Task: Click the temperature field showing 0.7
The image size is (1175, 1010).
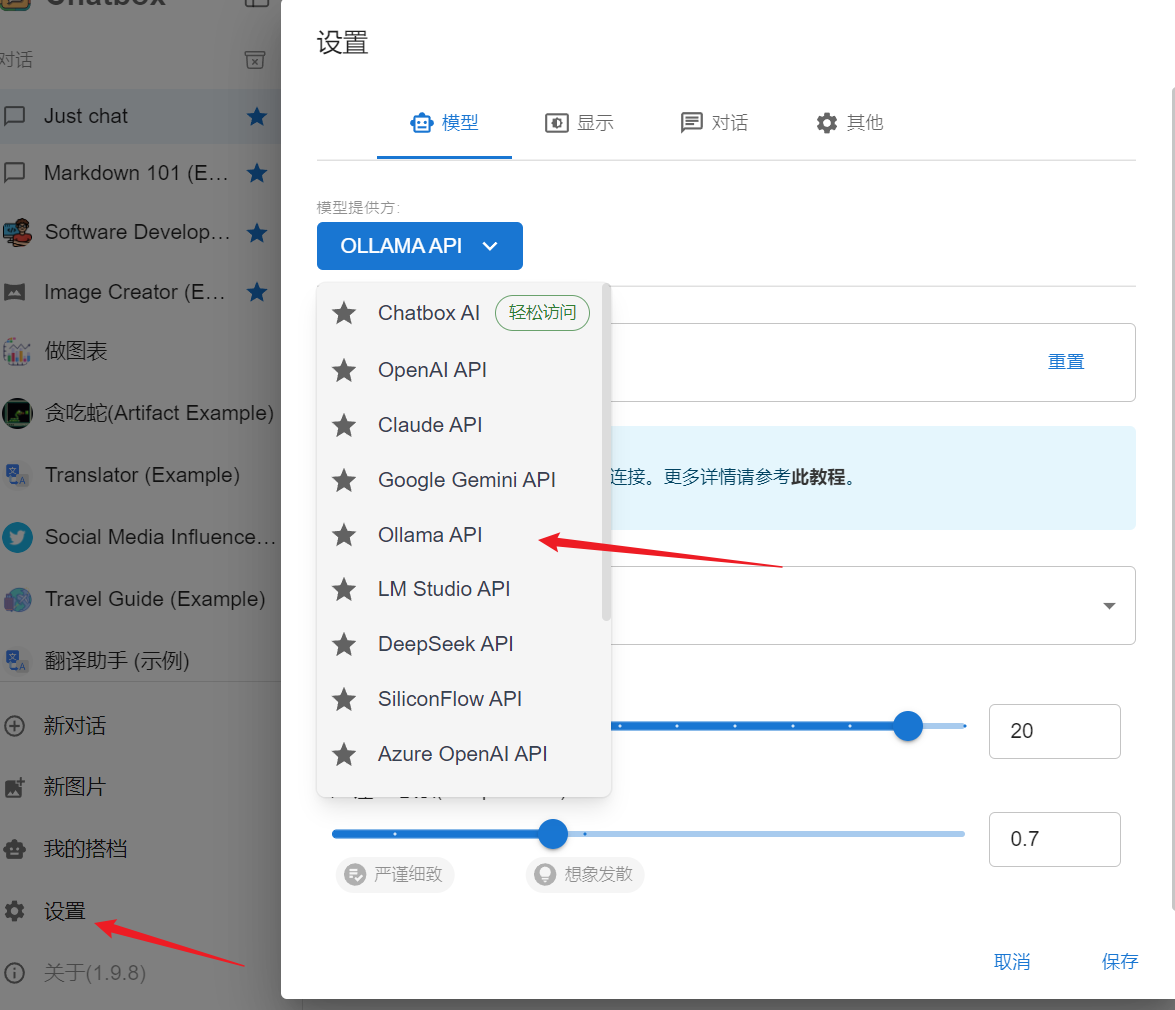Action: [1054, 839]
